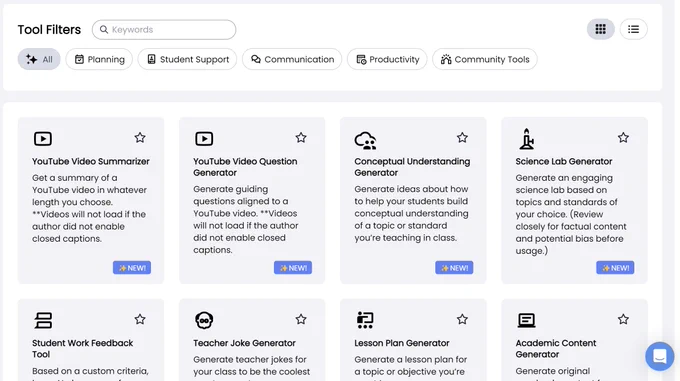Image resolution: width=680 pixels, height=381 pixels.
Task: Open Student Work Feedback Tool title
Action: [82, 348]
